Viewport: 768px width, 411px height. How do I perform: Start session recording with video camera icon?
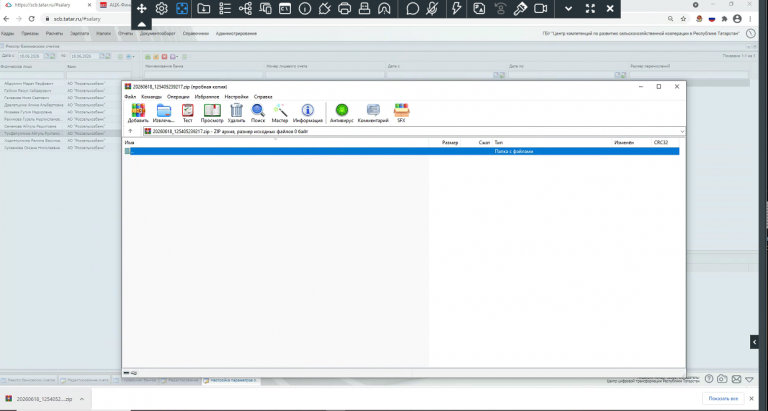click(x=541, y=9)
